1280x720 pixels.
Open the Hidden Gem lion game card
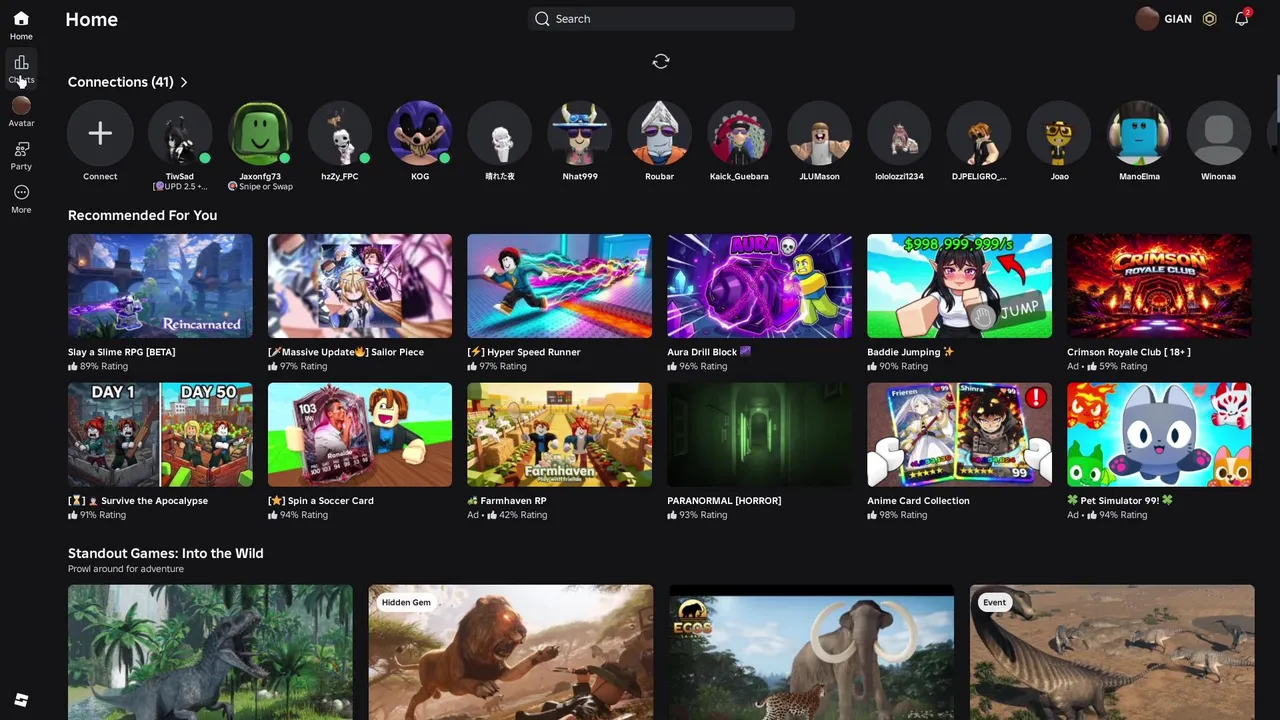[511, 652]
